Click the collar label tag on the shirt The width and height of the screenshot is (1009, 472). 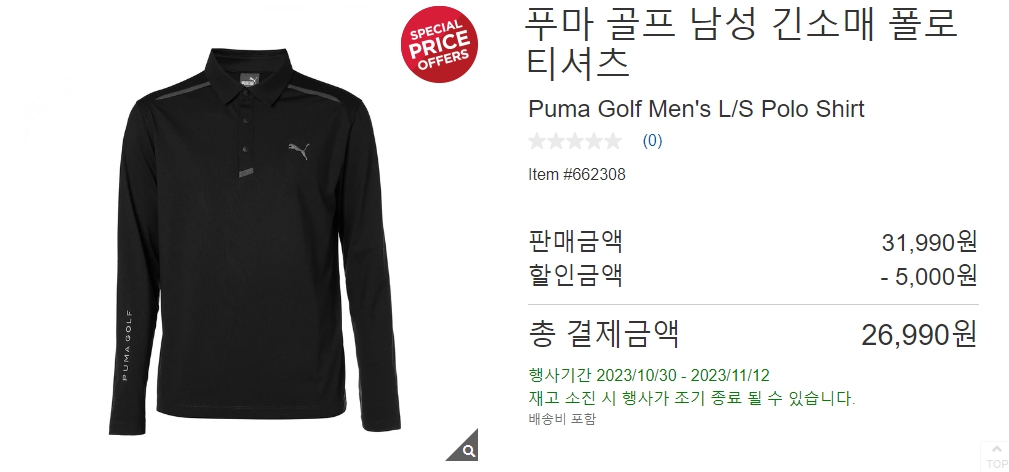[249, 79]
